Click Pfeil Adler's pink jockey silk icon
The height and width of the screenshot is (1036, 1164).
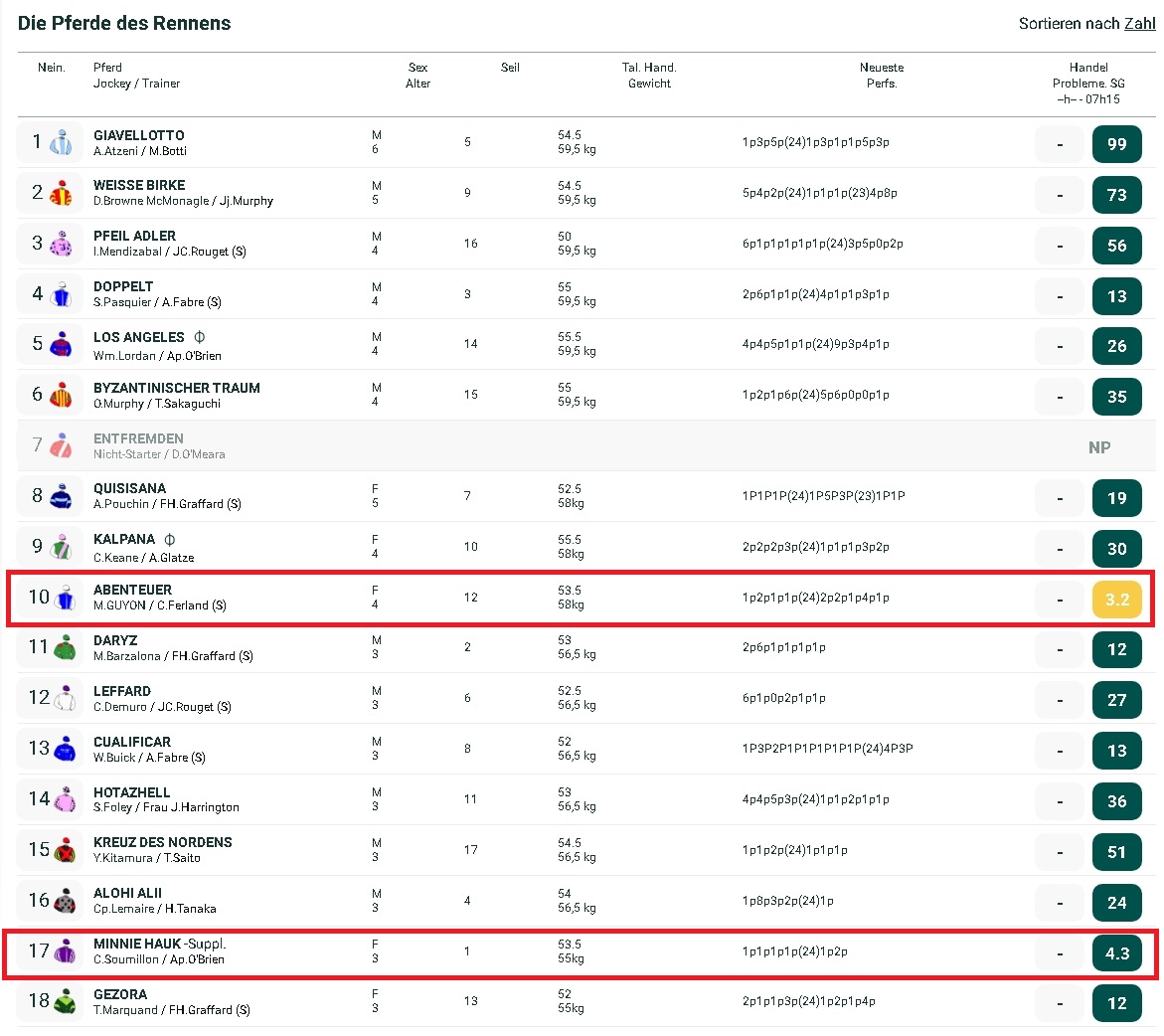(x=62, y=245)
